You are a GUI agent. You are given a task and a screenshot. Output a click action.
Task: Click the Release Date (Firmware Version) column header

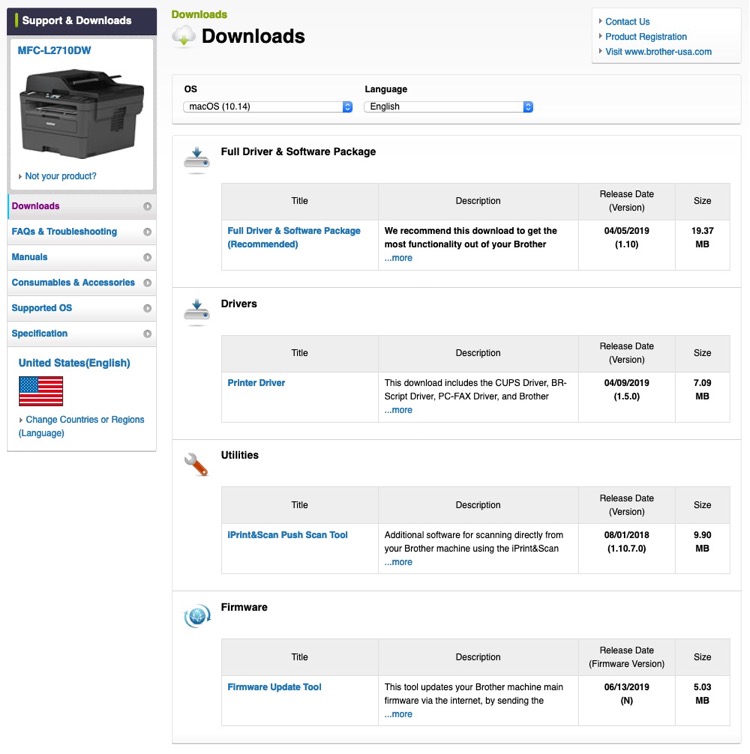coord(626,657)
